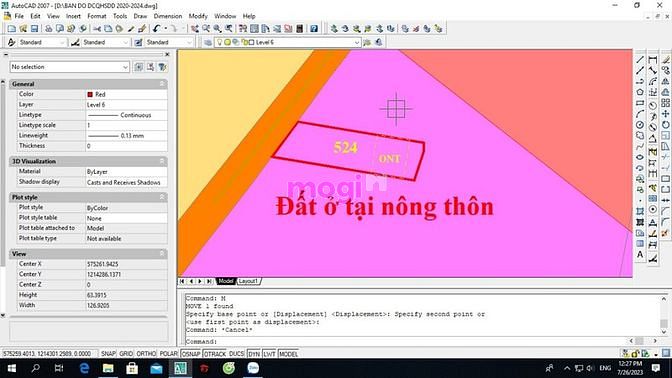This screenshot has height=378, width=672.
Task: Open the Layer Properties Manager icon
Action: pos(208,42)
